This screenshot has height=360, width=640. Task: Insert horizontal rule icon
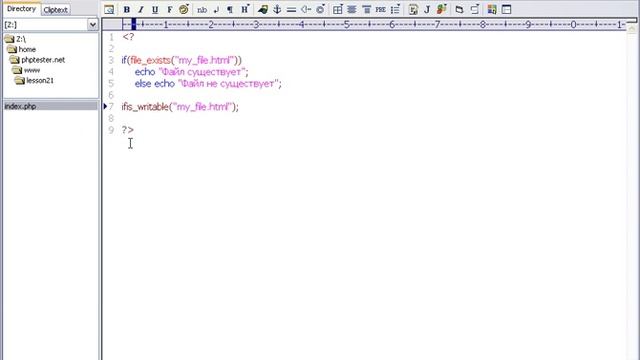291,9
